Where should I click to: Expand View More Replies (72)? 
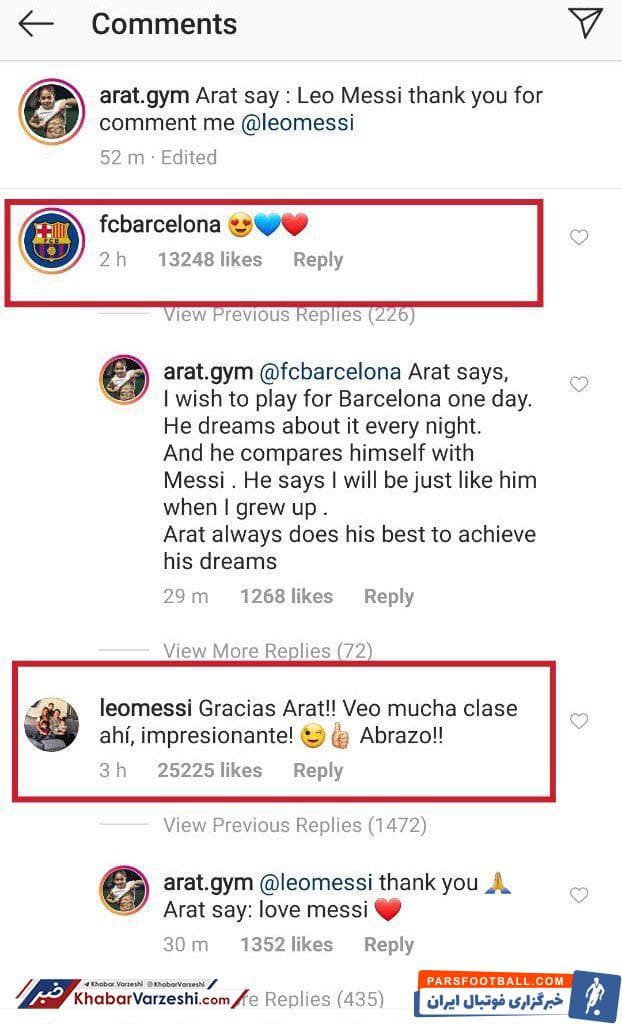(267, 651)
